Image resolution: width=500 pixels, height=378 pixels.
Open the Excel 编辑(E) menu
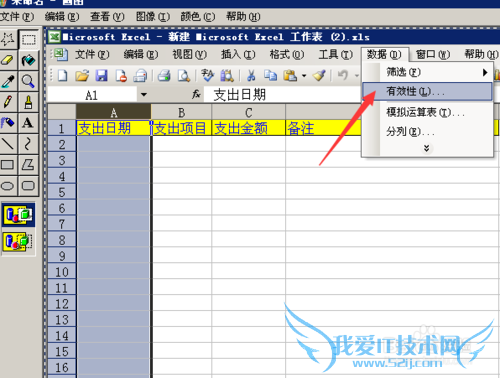141,54
